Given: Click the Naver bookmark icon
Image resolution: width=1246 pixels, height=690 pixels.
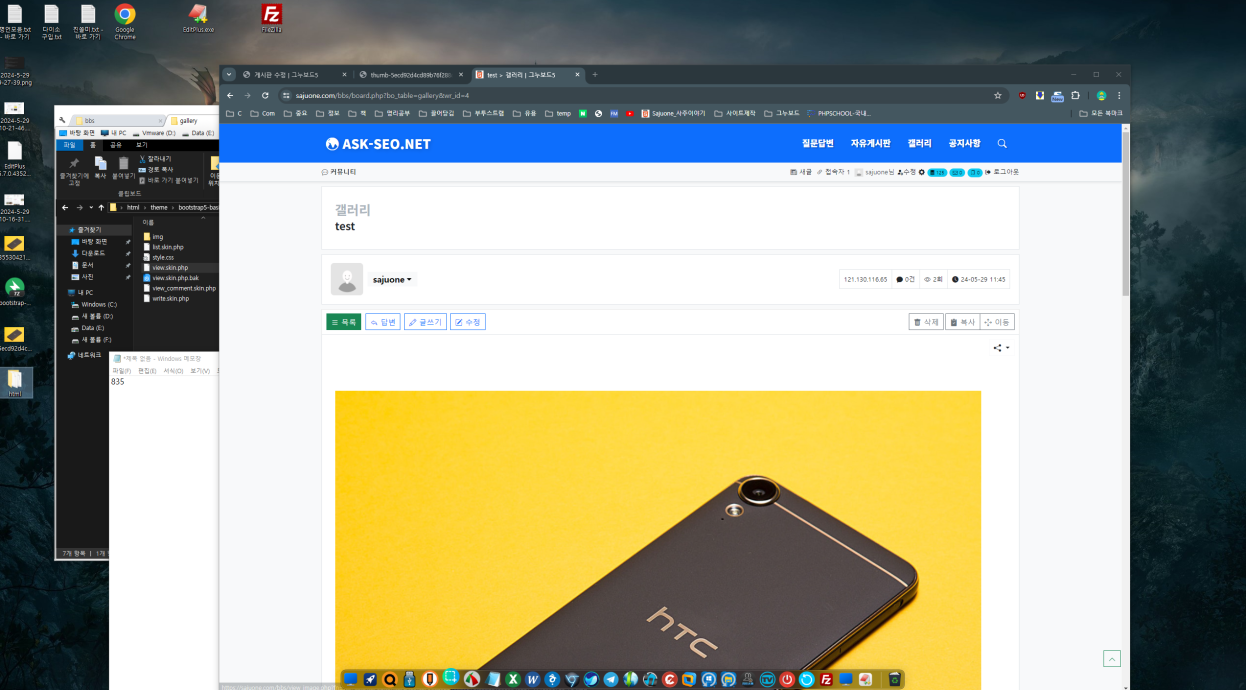Looking at the screenshot, I should tap(583, 113).
